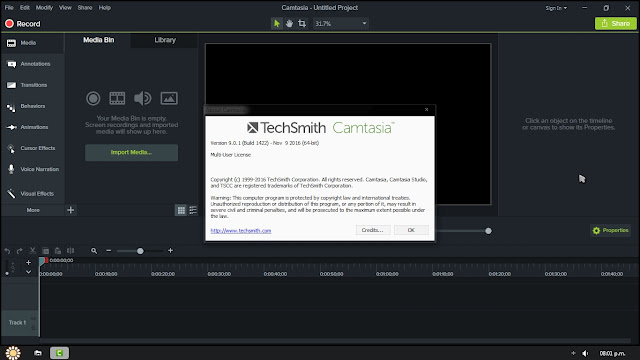640x360 pixels.
Task: Open the Share menu in menu bar
Action: (x=85, y=8)
